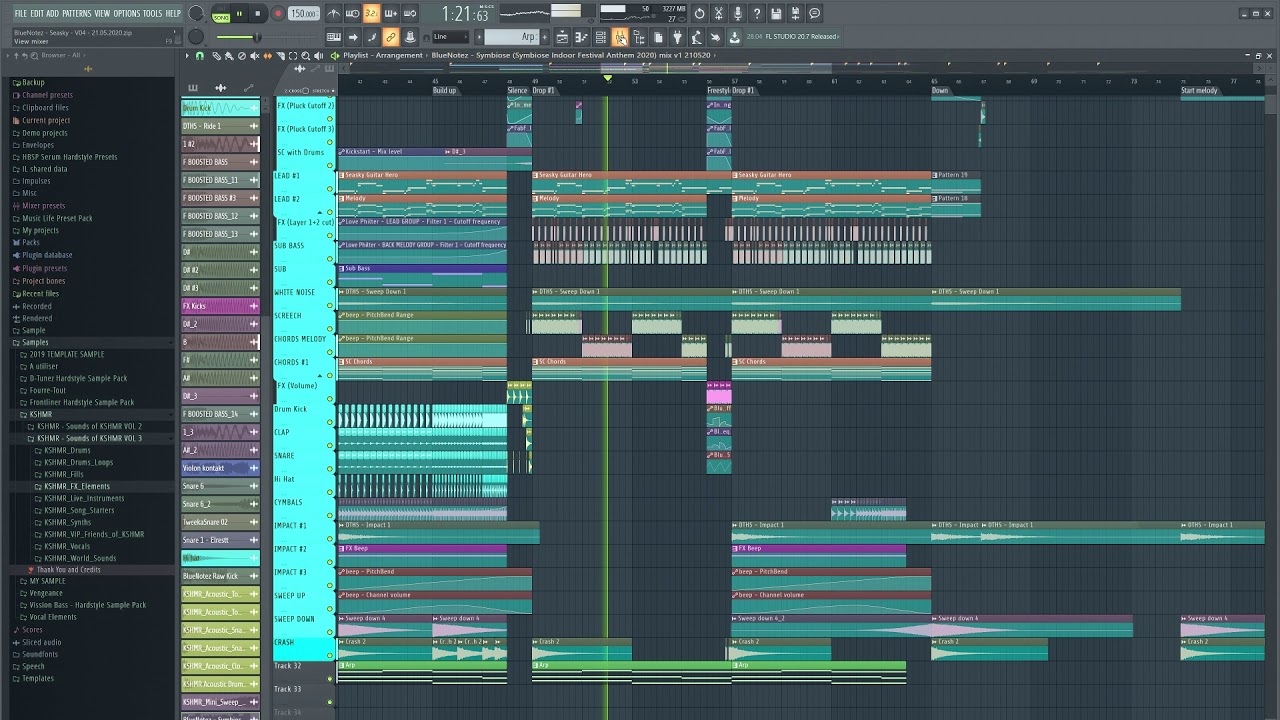Click the question mark help icon

tap(757, 13)
